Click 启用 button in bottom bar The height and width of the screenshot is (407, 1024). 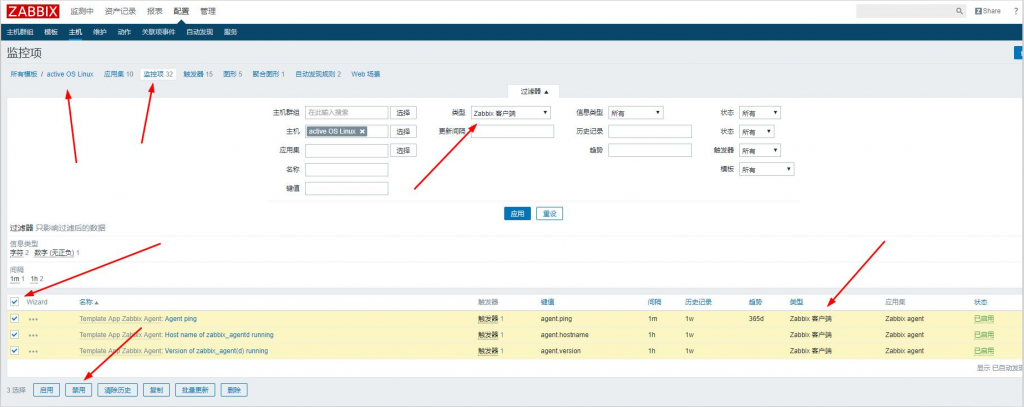pos(46,390)
